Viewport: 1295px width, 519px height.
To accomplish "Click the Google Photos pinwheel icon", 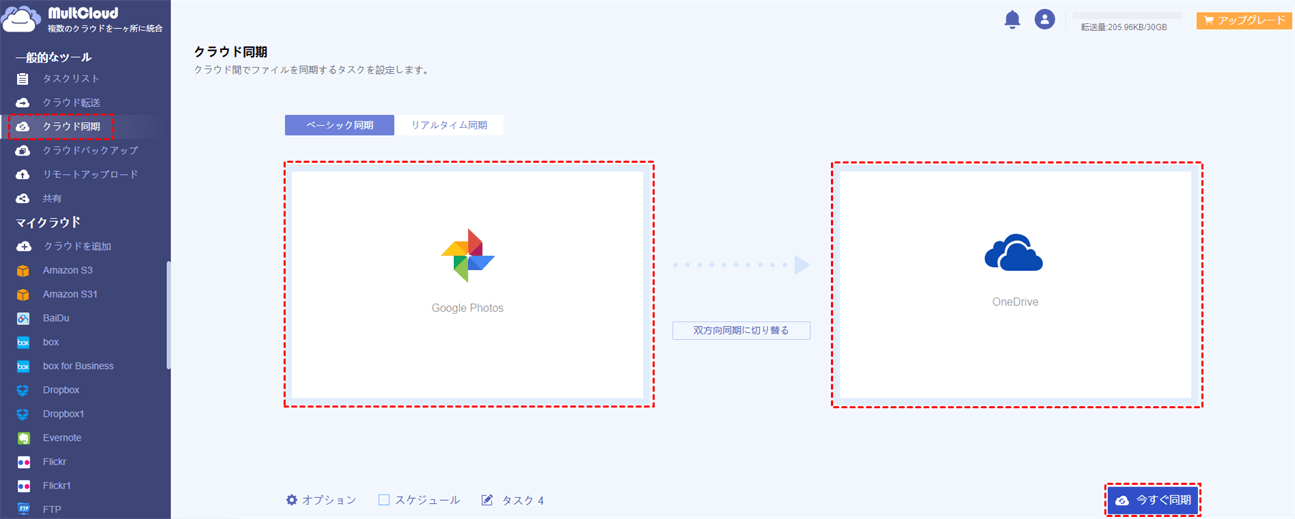I will [x=468, y=256].
